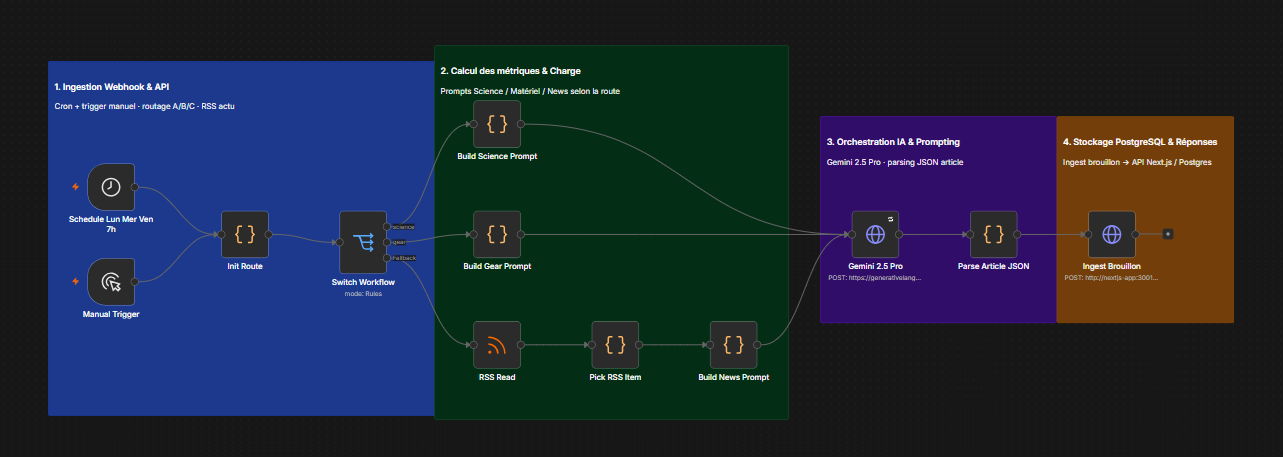Click 'Ingest brouillon → API Next.js / Postgres' text
This screenshot has width=1283, height=457.
1136,161
